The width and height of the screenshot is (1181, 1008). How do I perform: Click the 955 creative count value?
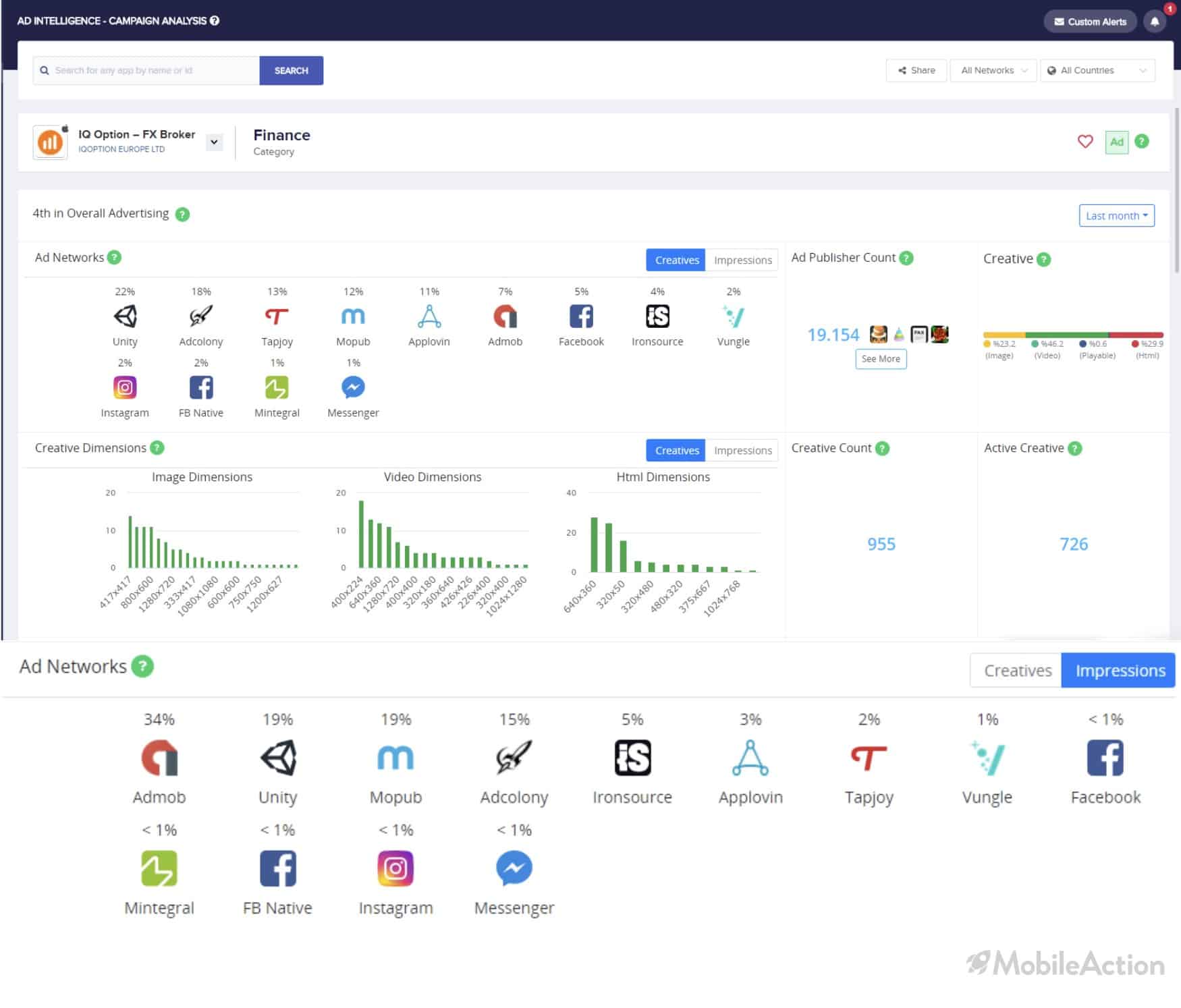coord(881,544)
